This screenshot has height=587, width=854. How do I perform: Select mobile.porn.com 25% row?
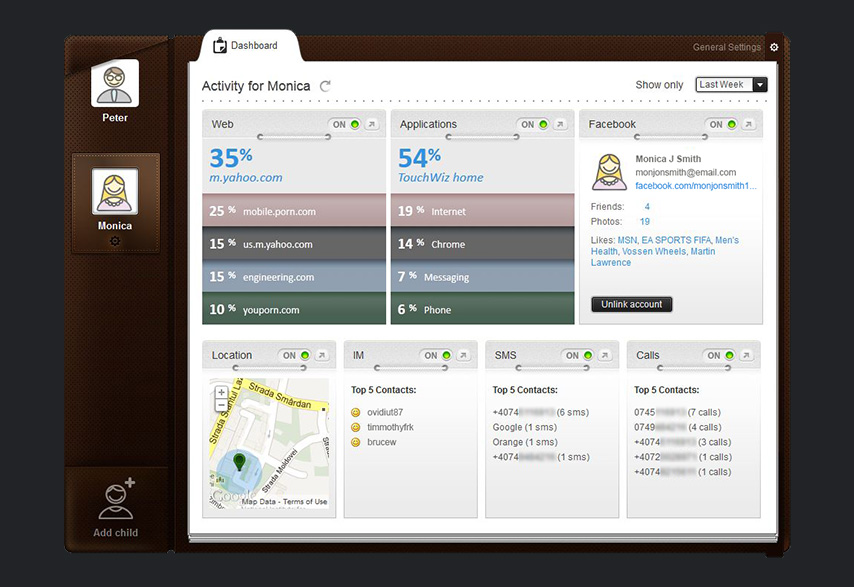[x=294, y=210]
